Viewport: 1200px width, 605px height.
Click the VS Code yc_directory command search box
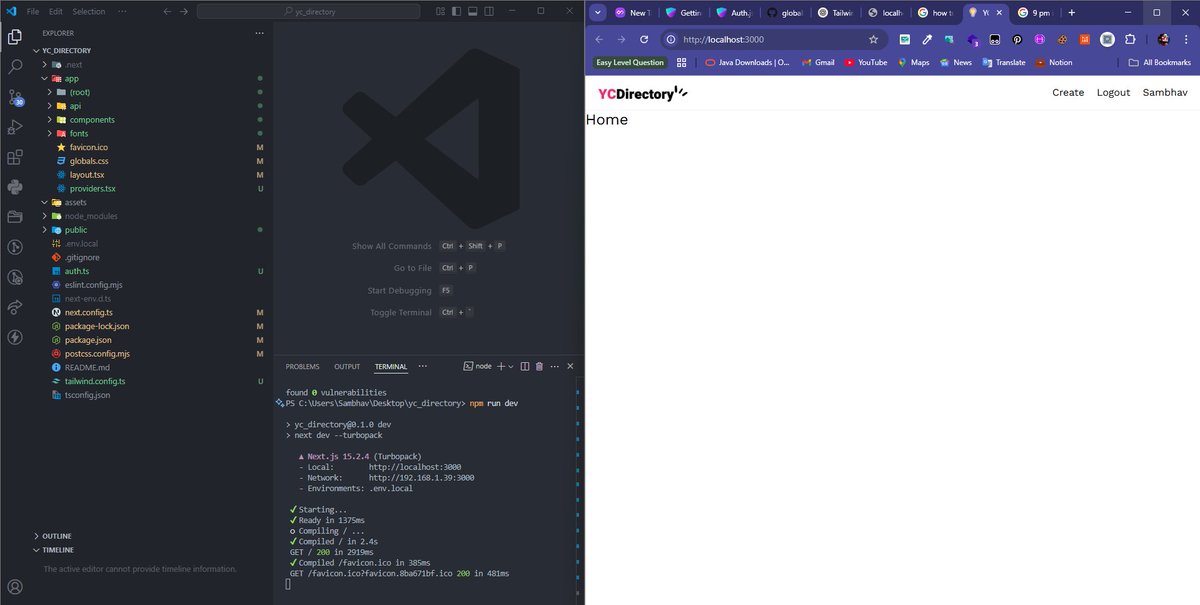[x=309, y=11]
